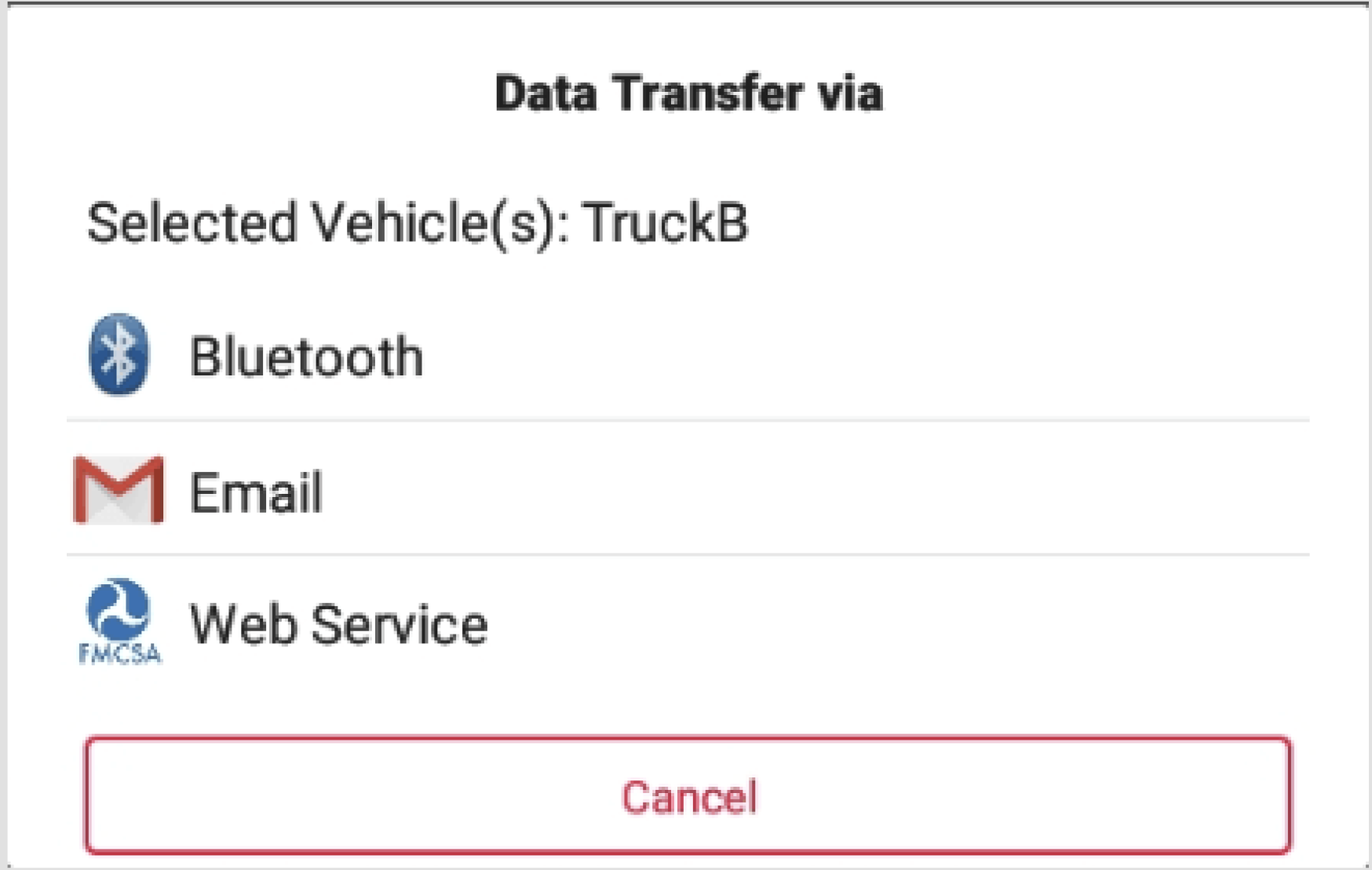1372x870 pixels.
Task: Click the Data Transfer via heading
Action: pyautogui.click(x=689, y=93)
